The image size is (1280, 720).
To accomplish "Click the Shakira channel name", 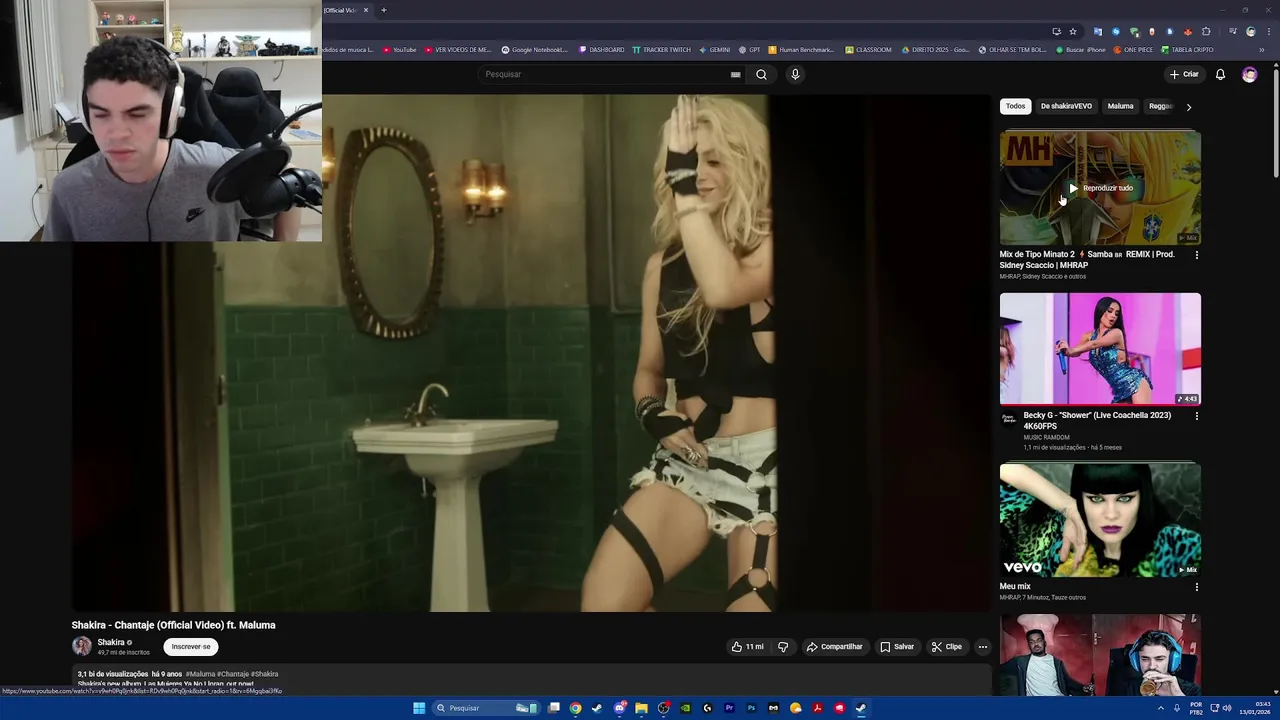I will [111, 642].
